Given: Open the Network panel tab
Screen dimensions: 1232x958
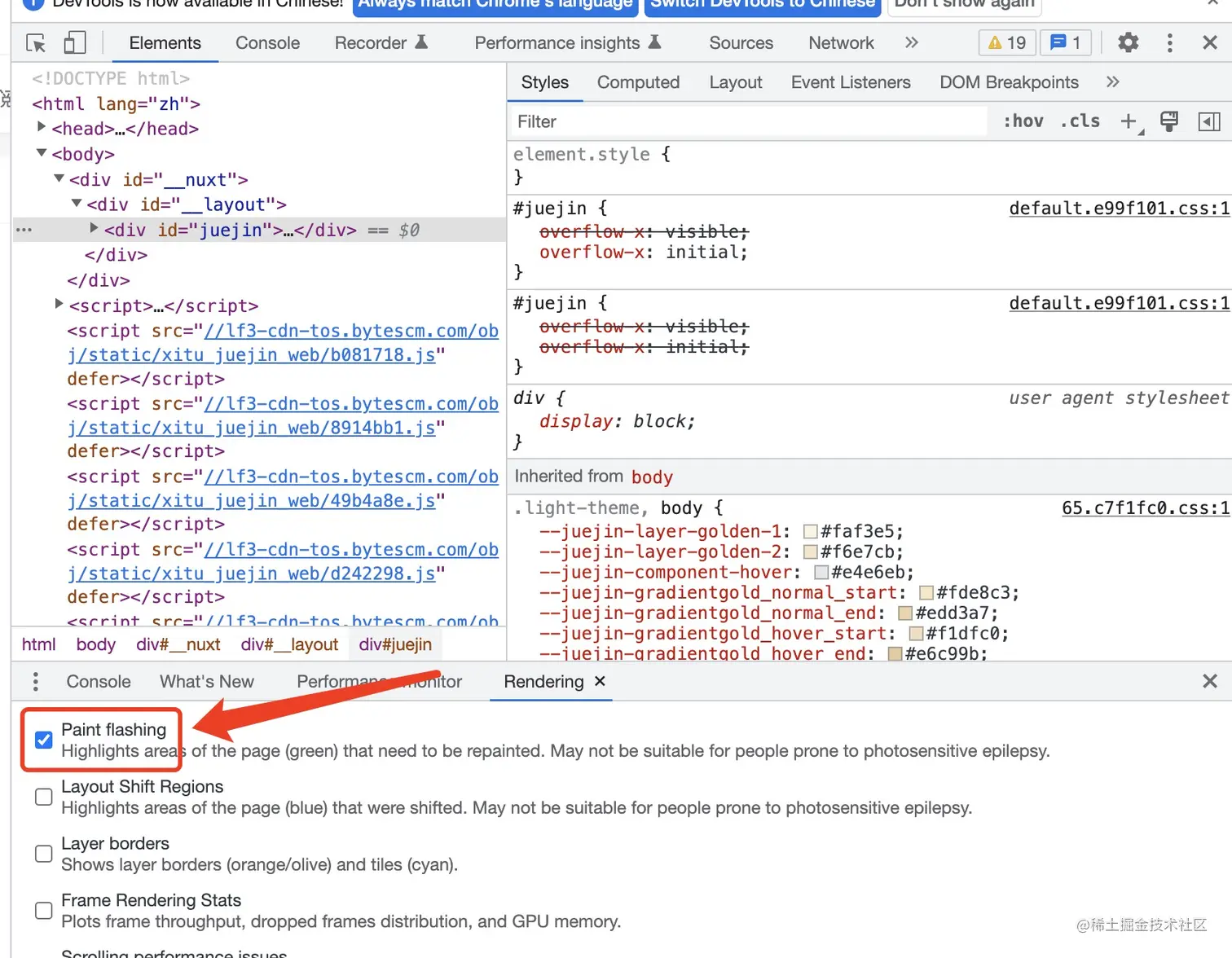Looking at the screenshot, I should click(841, 42).
